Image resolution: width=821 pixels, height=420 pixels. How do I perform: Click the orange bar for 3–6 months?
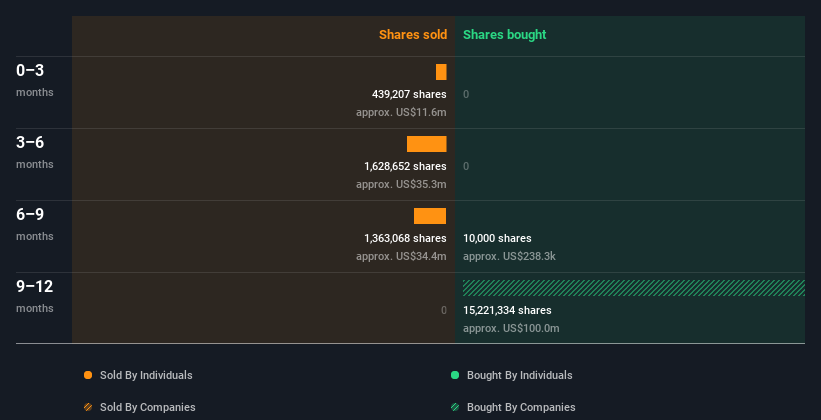(x=426, y=144)
